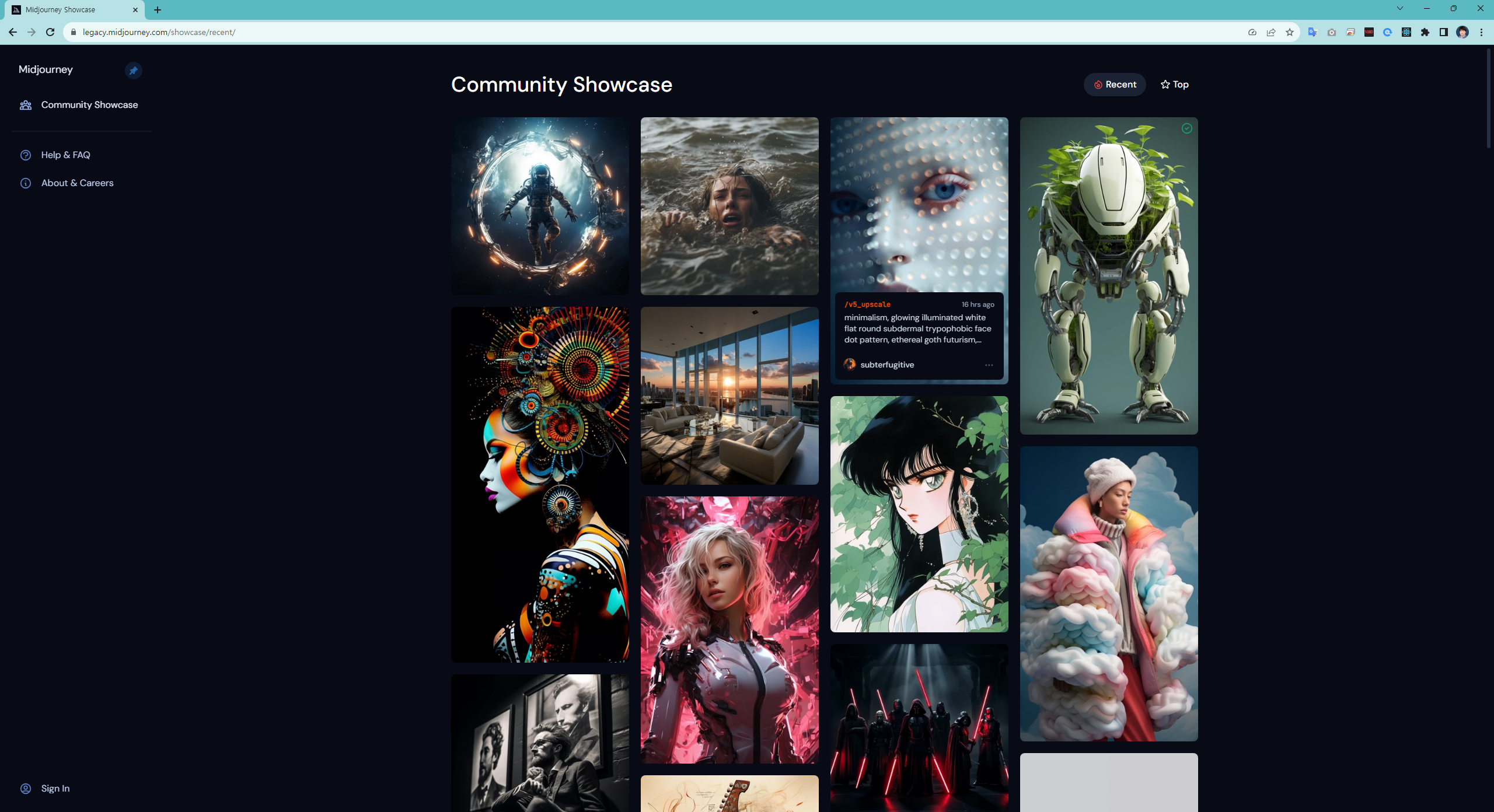The width and height of the screenshot is (1494, 812).
Task: Click the Community Showcase people icon
Action: click(x=26, y=105)
